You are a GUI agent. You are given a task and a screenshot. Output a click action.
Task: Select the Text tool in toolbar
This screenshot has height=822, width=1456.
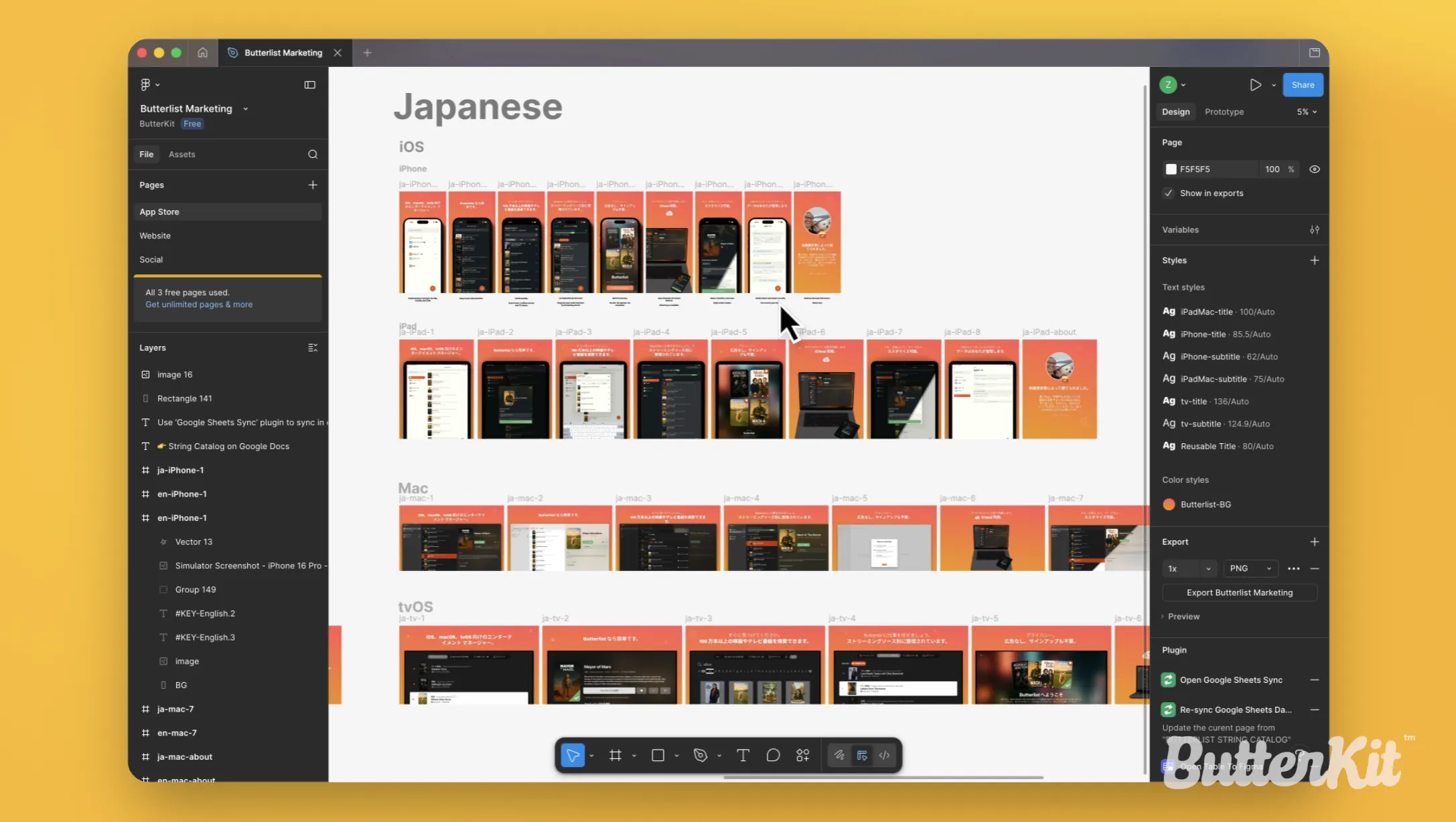(x=743, y=755)
